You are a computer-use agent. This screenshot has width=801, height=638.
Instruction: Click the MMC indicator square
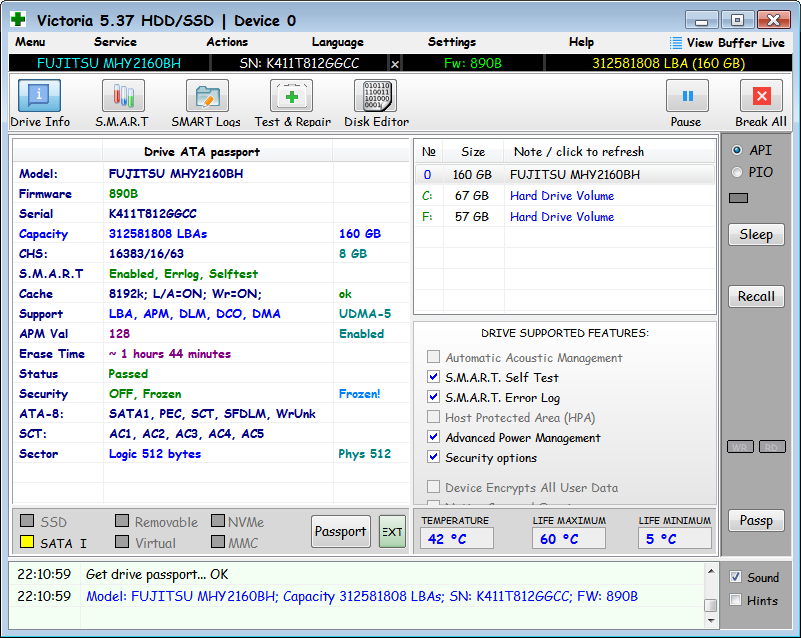tap(218, 541)
